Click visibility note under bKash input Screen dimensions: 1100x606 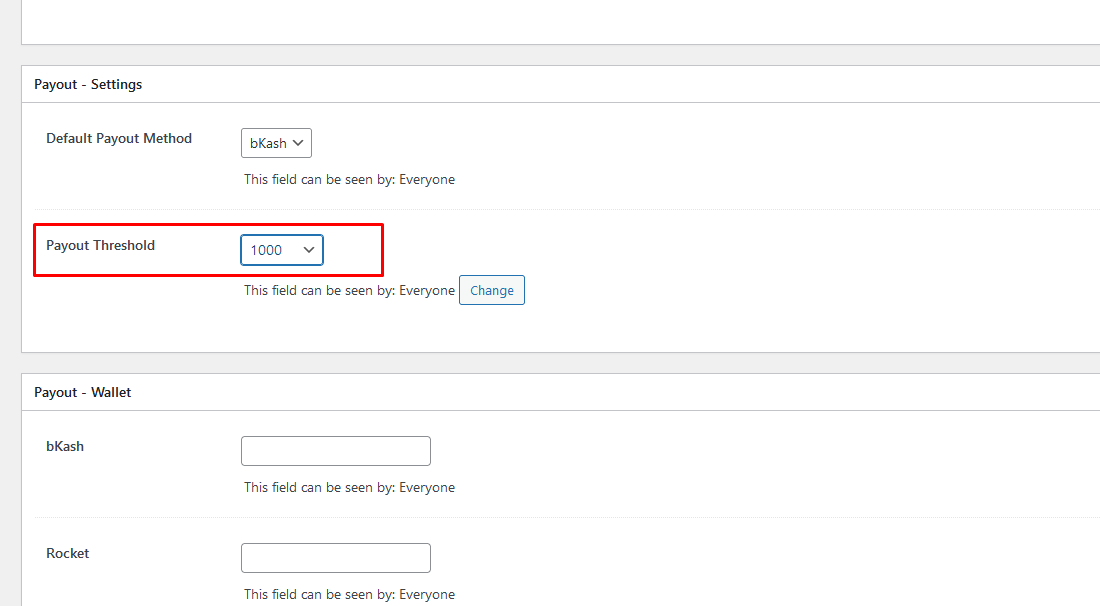point(349,487)
